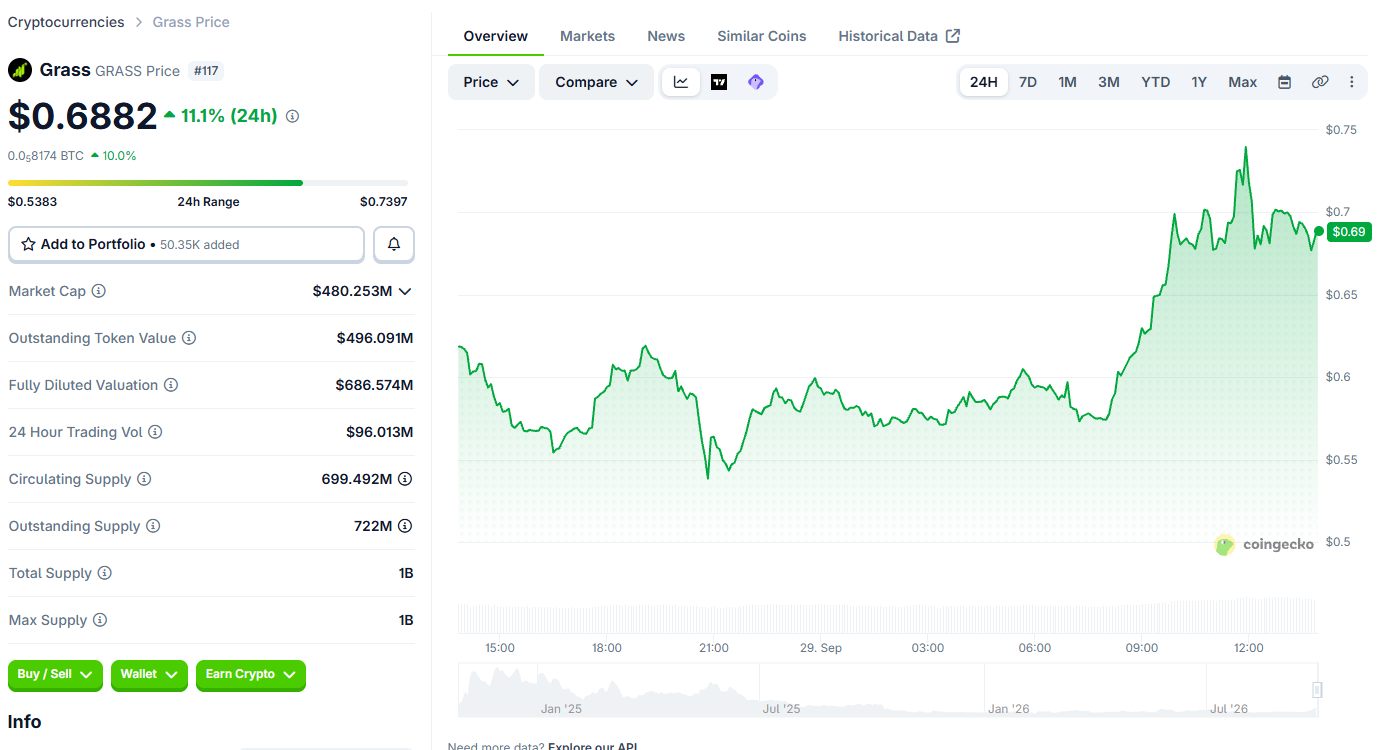Click the 24h Range progress bar
Screen dimensions: 1383x750
coord(208,183)
